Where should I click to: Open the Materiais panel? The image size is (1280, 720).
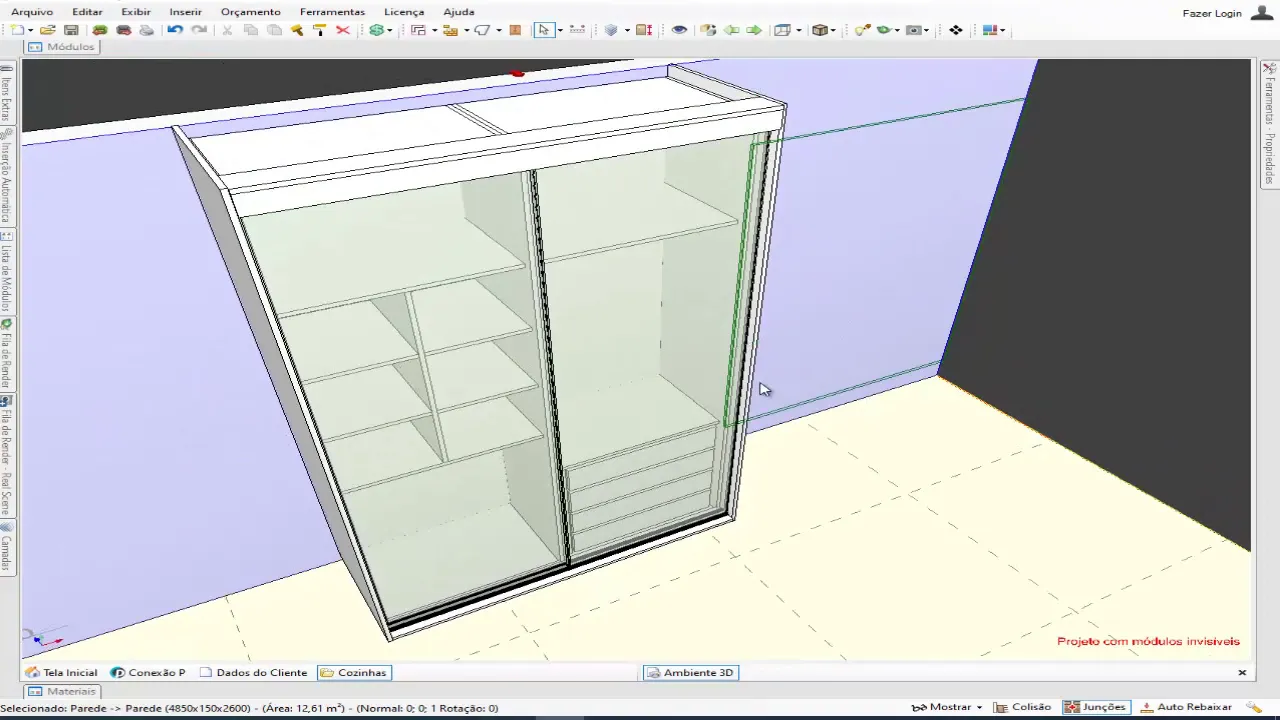(62, 691)
